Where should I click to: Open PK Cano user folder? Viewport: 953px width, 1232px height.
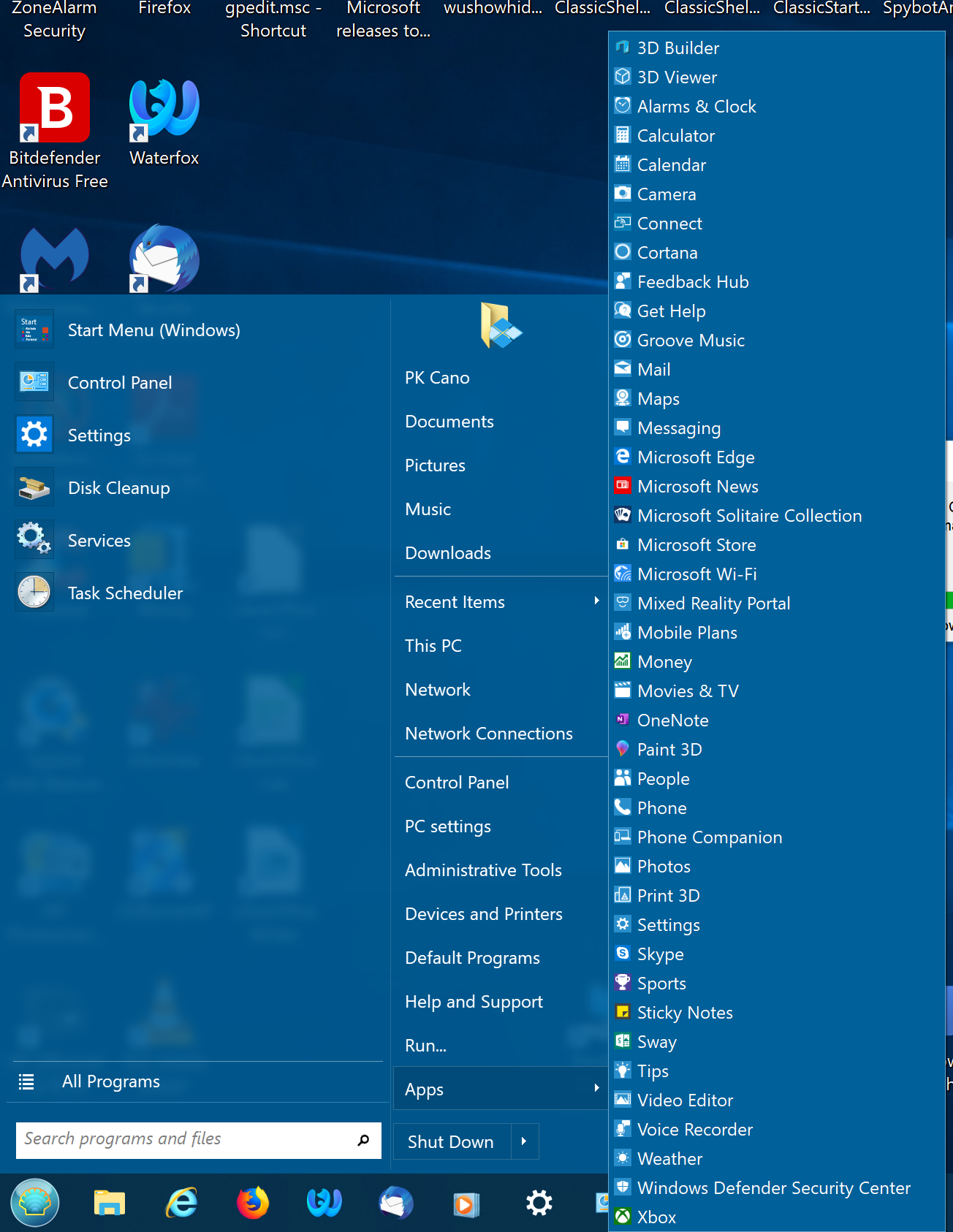tap(501, 378)
